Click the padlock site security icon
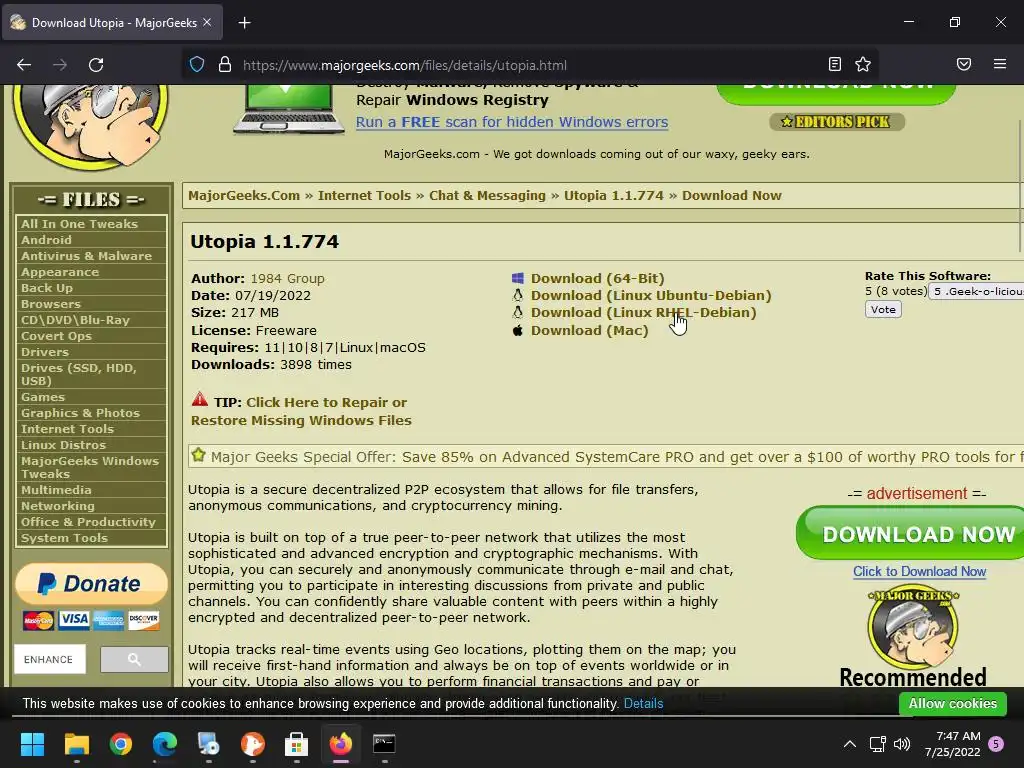Screen dimensions: 1024x768 pyautogui.click(x=225, y=65)
